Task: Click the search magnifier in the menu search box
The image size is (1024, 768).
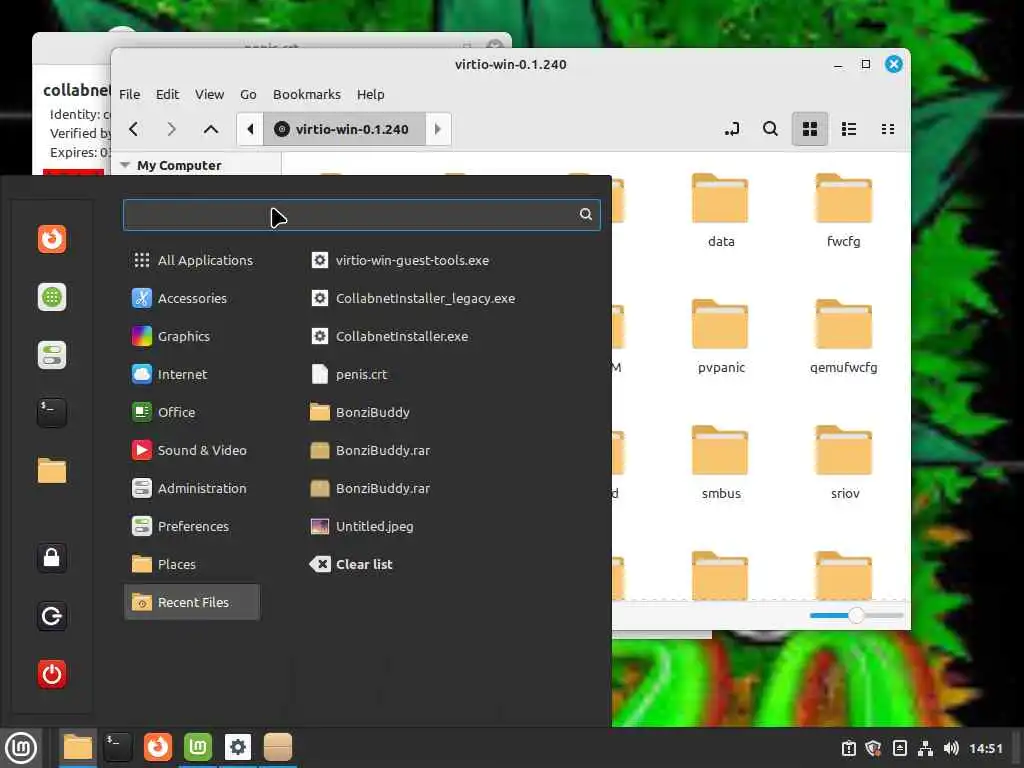Action: pos(586,214)
